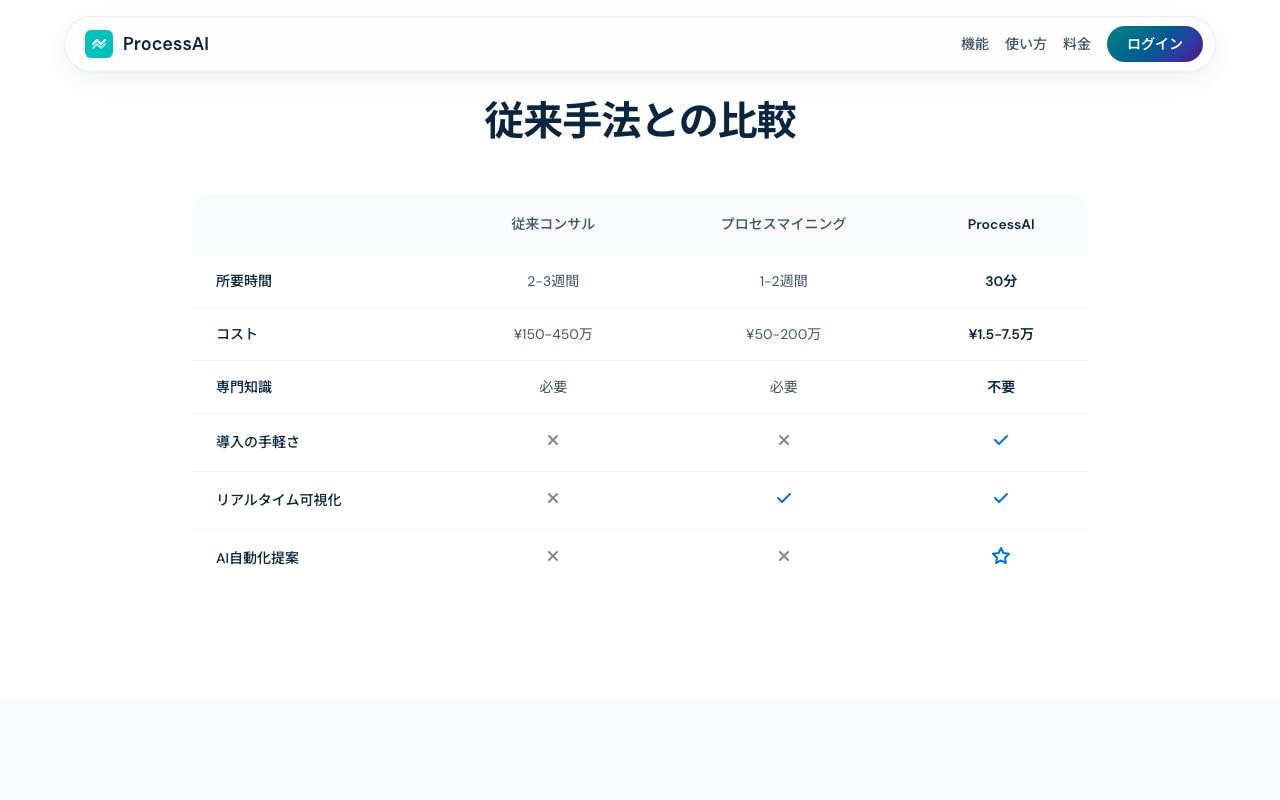Click the checkmark for リアルタイム可視化 under プロセスマイニング
Viewport: 1280px width, 800px height.
tap(784, 498)
